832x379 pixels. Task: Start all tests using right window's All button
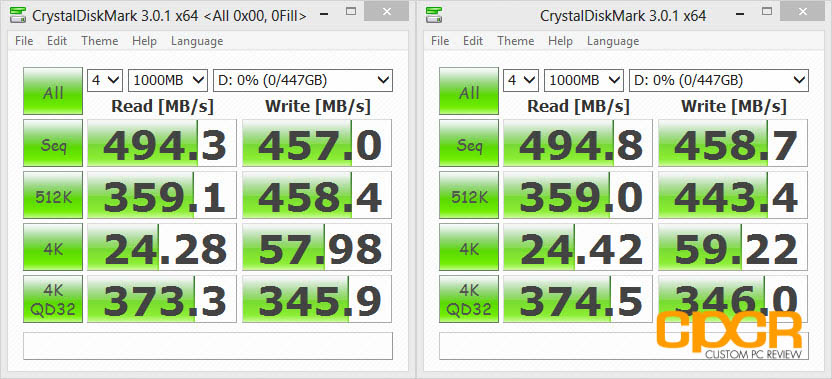[469, 91]
